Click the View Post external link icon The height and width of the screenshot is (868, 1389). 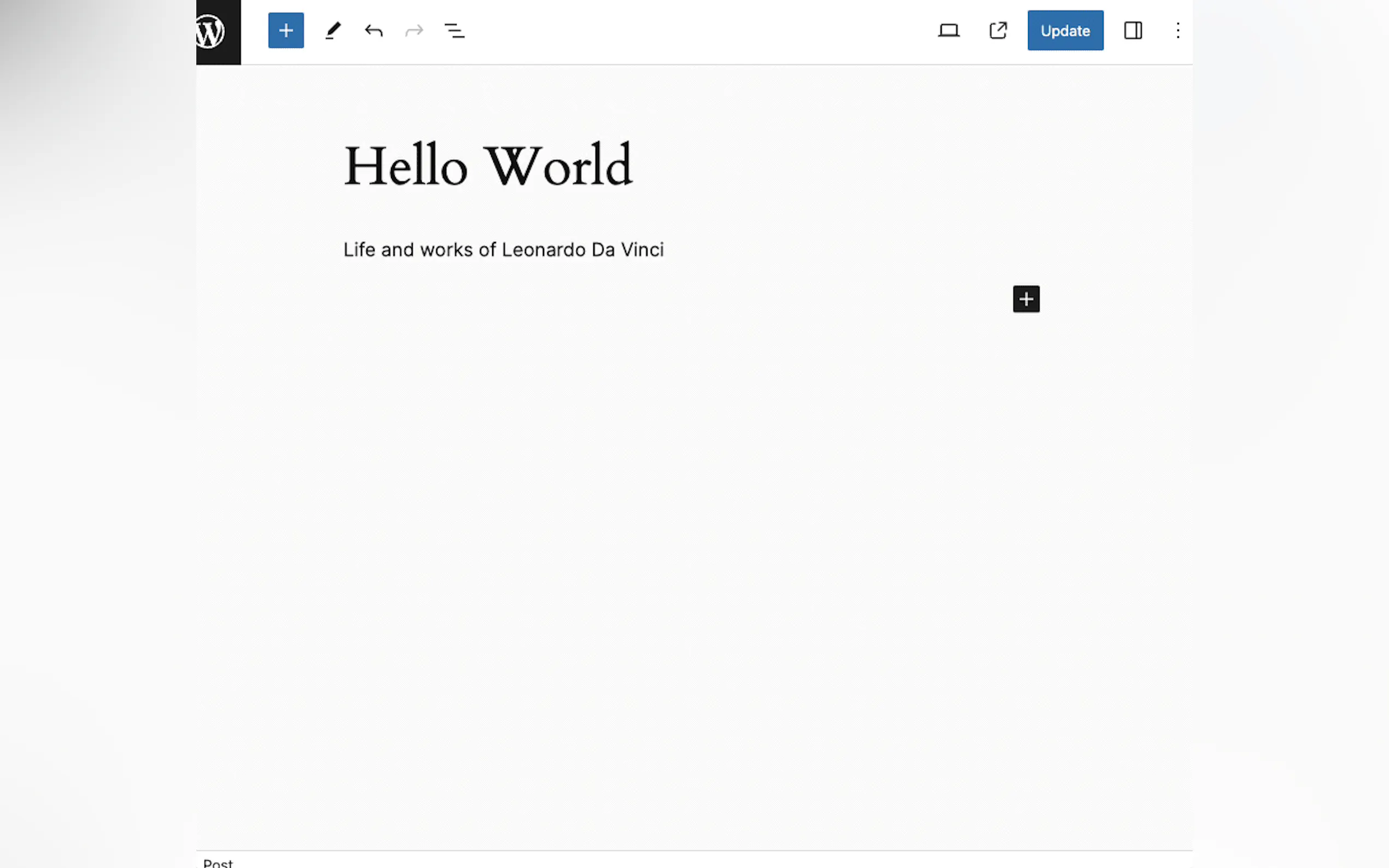pos(997,30)
